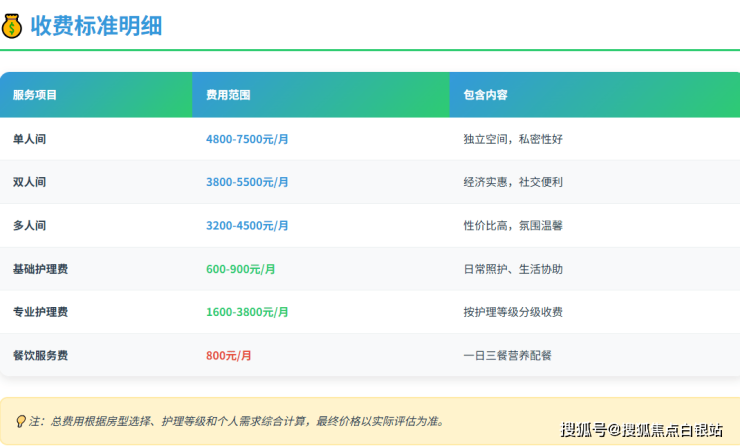740x446 pixels.
Task: Click the yellow pricing note banner
Action: [300, 421]
